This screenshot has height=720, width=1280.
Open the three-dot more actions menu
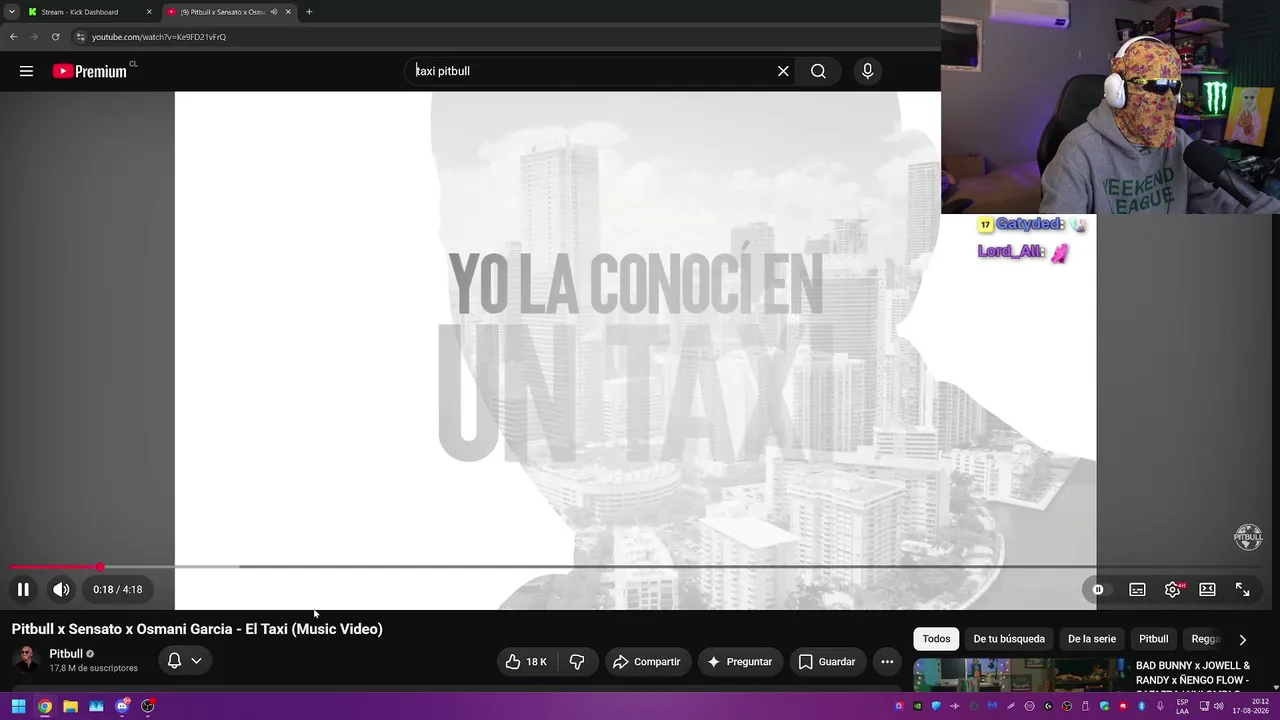pos(887,662)
